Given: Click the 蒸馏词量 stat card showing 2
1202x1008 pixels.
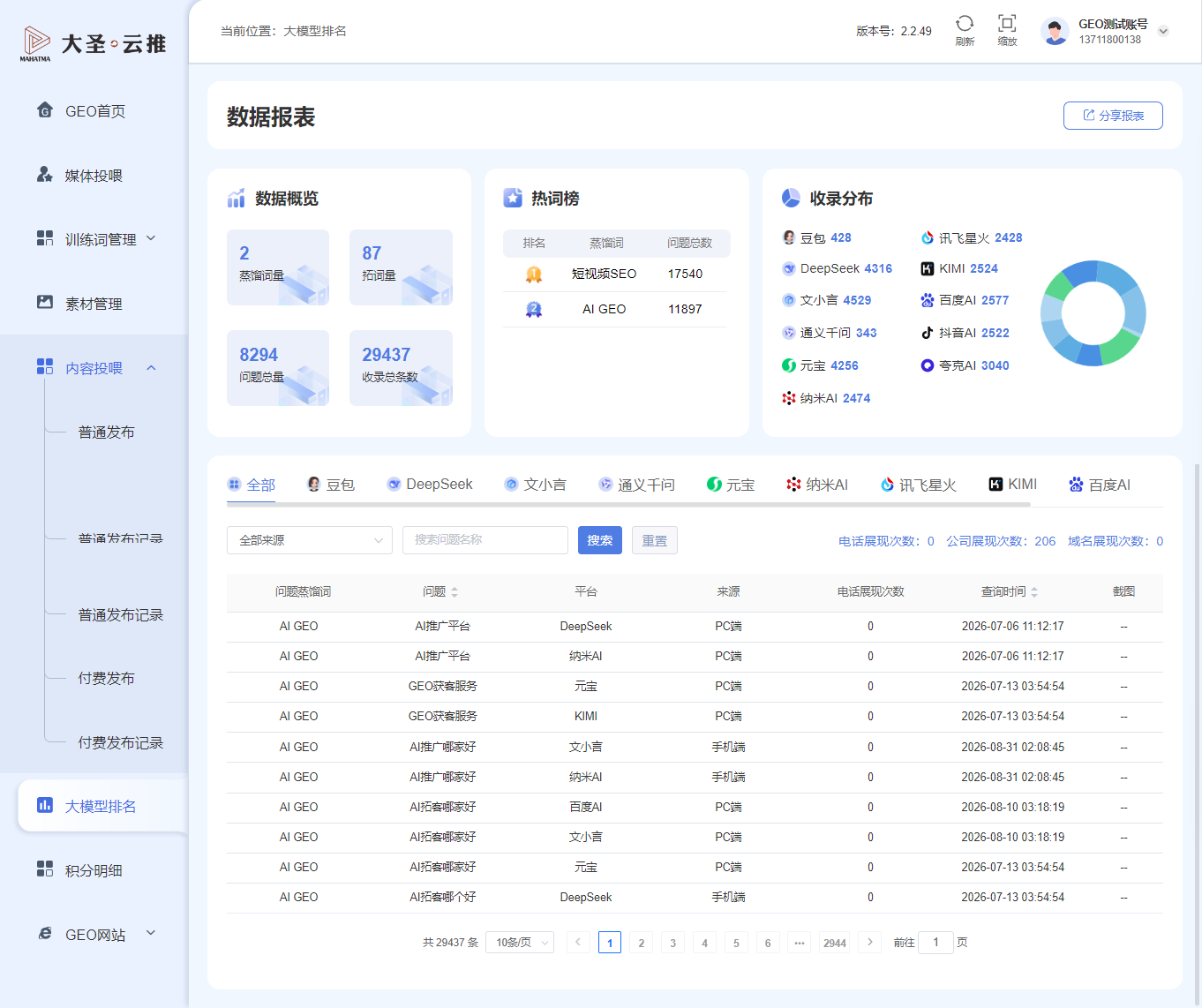Looking at the screenshot, I should pos(278,267).
